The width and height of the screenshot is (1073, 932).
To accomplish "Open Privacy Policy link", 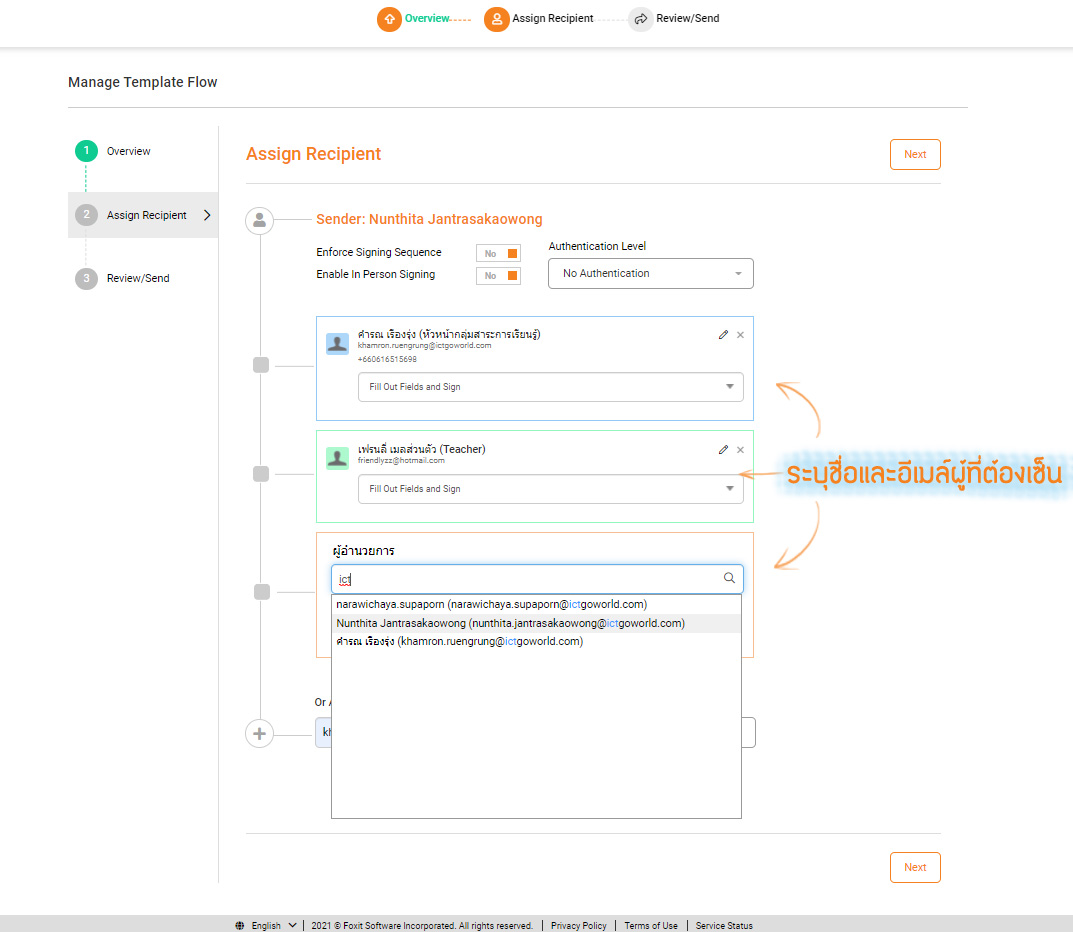I will click(579, 925).
